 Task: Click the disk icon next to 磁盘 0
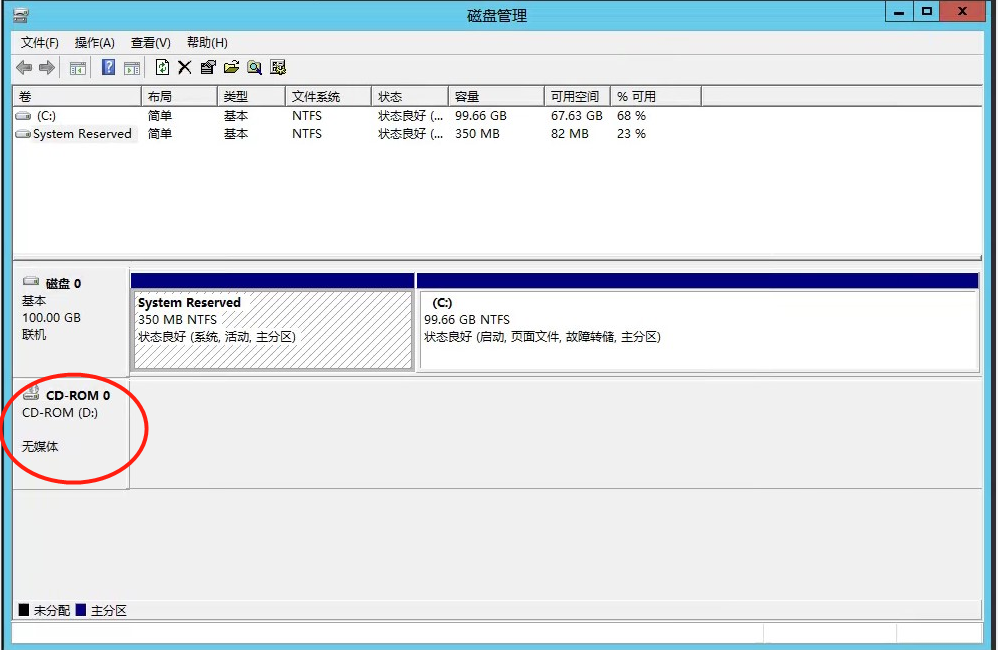click(x=31, y=281)
